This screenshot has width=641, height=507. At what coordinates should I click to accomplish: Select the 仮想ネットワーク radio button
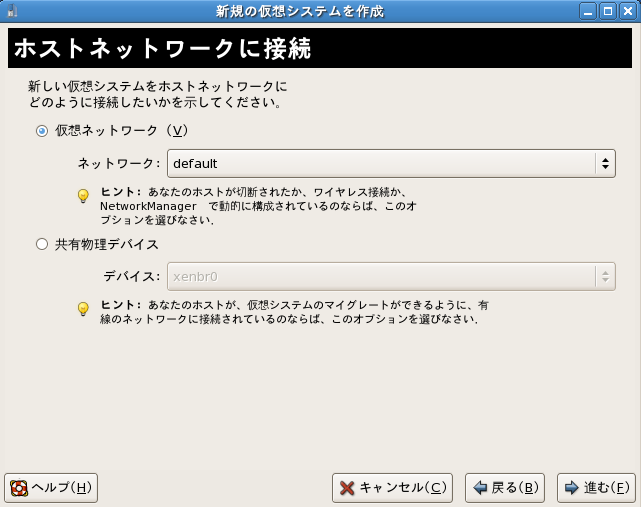click(x=42, y=131)
